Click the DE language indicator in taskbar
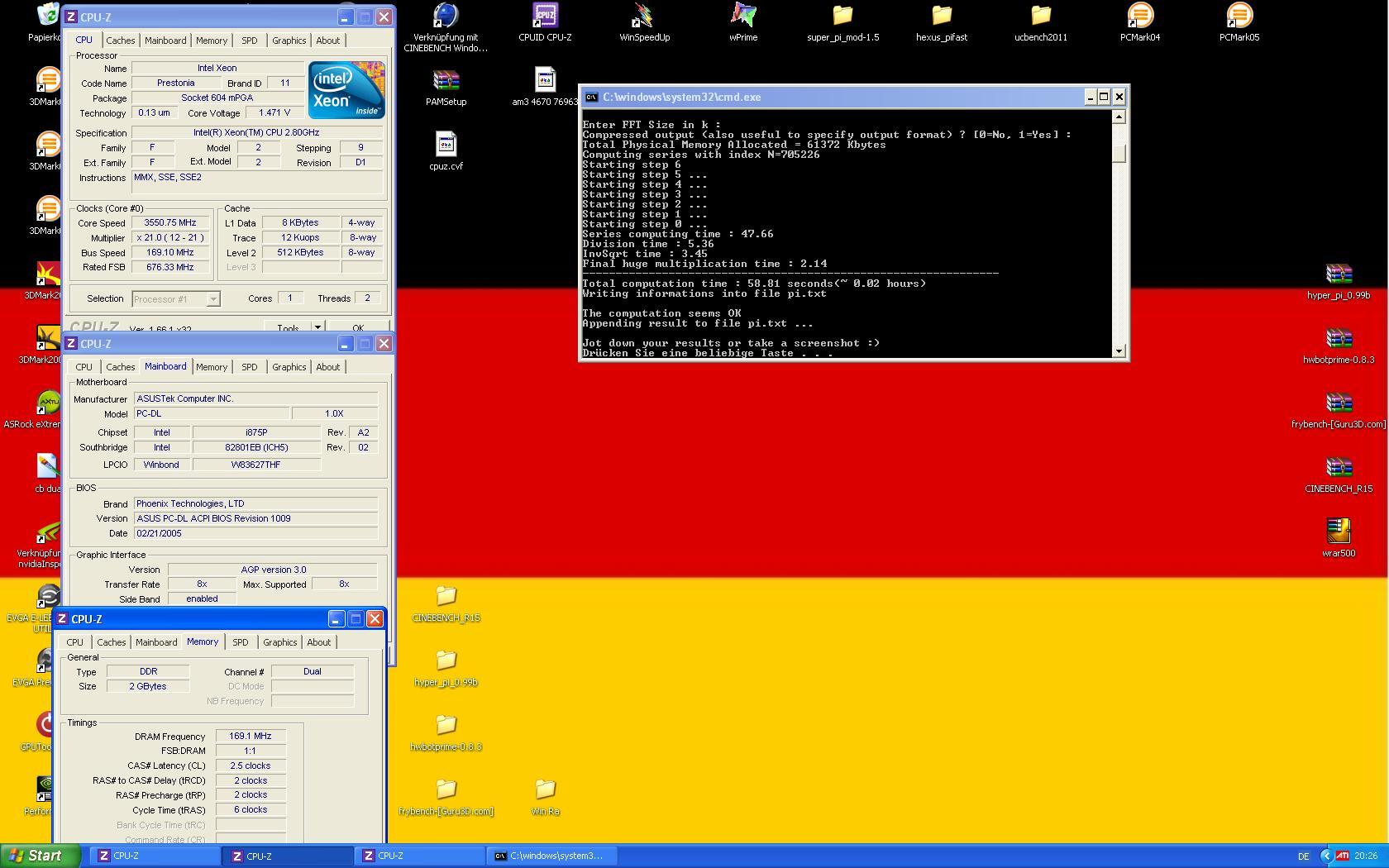Screen dimensions: 1389x868 [1304, 856]
